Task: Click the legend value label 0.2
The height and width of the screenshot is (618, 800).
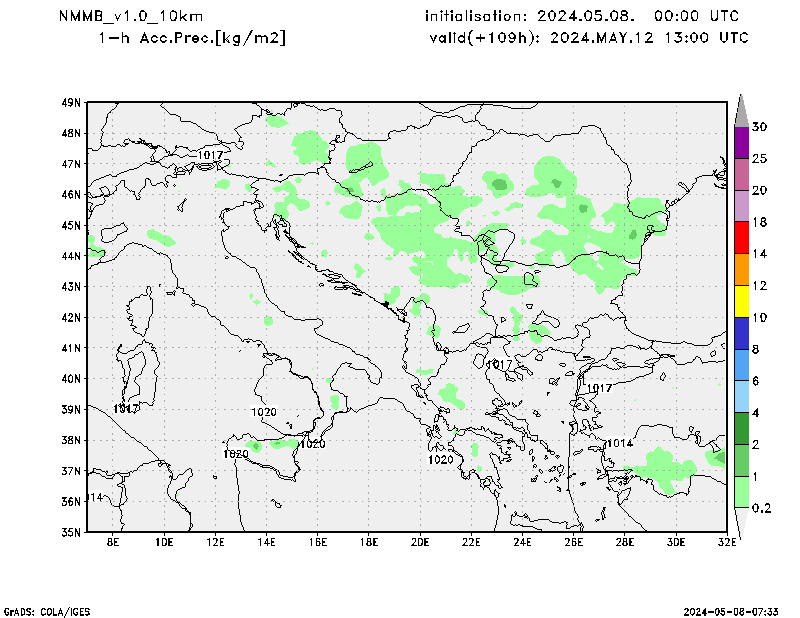Action: (x=762, y=508)
